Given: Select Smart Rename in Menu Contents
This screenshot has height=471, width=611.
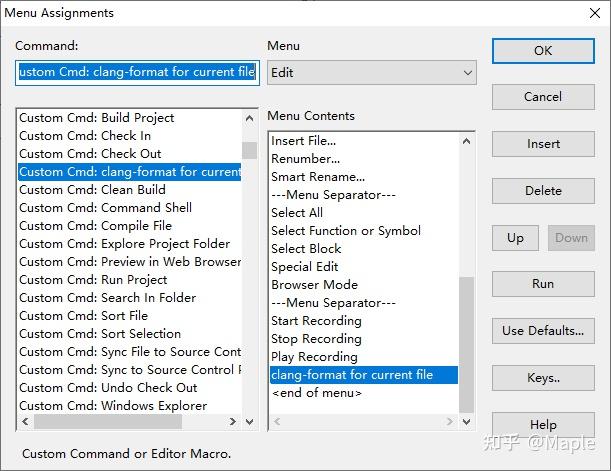Looking at the screenshot, I should point(318,177).
